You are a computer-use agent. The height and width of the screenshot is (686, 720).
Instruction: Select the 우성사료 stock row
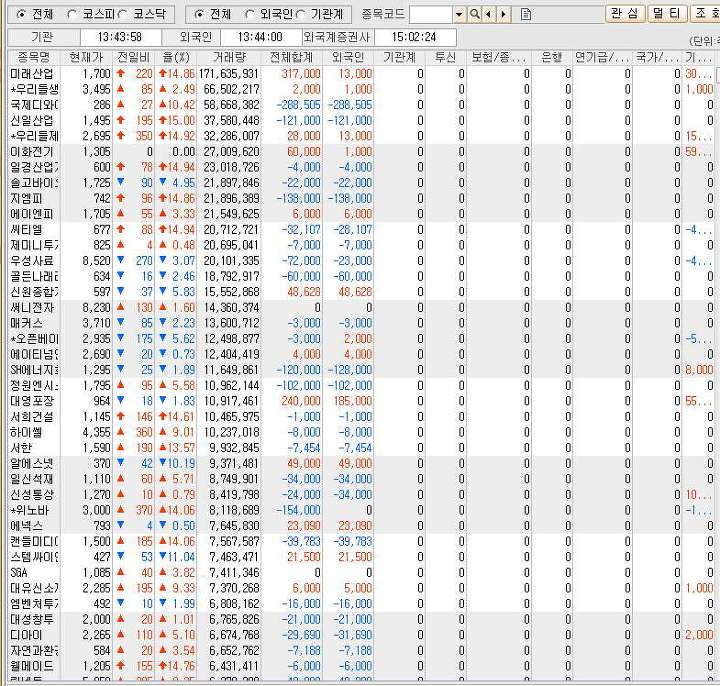tap(361, 261)
